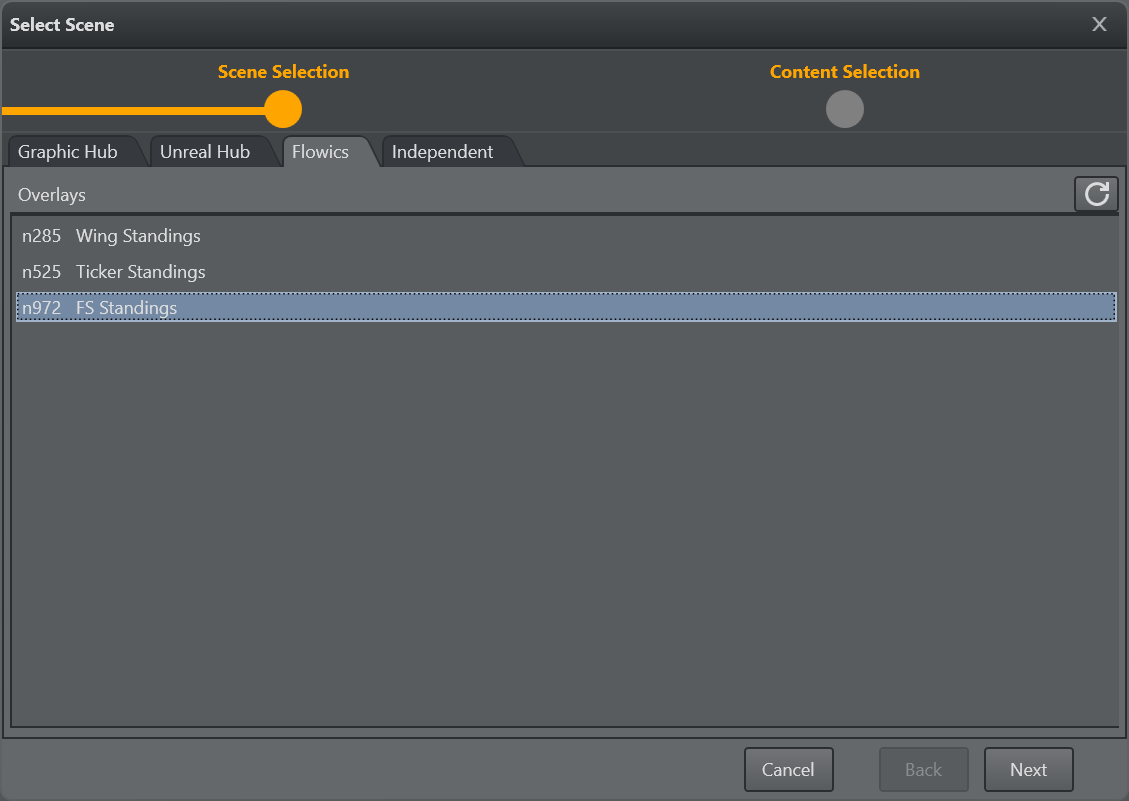
Task: Go to the Independent tab
Action: pos(442,152)
